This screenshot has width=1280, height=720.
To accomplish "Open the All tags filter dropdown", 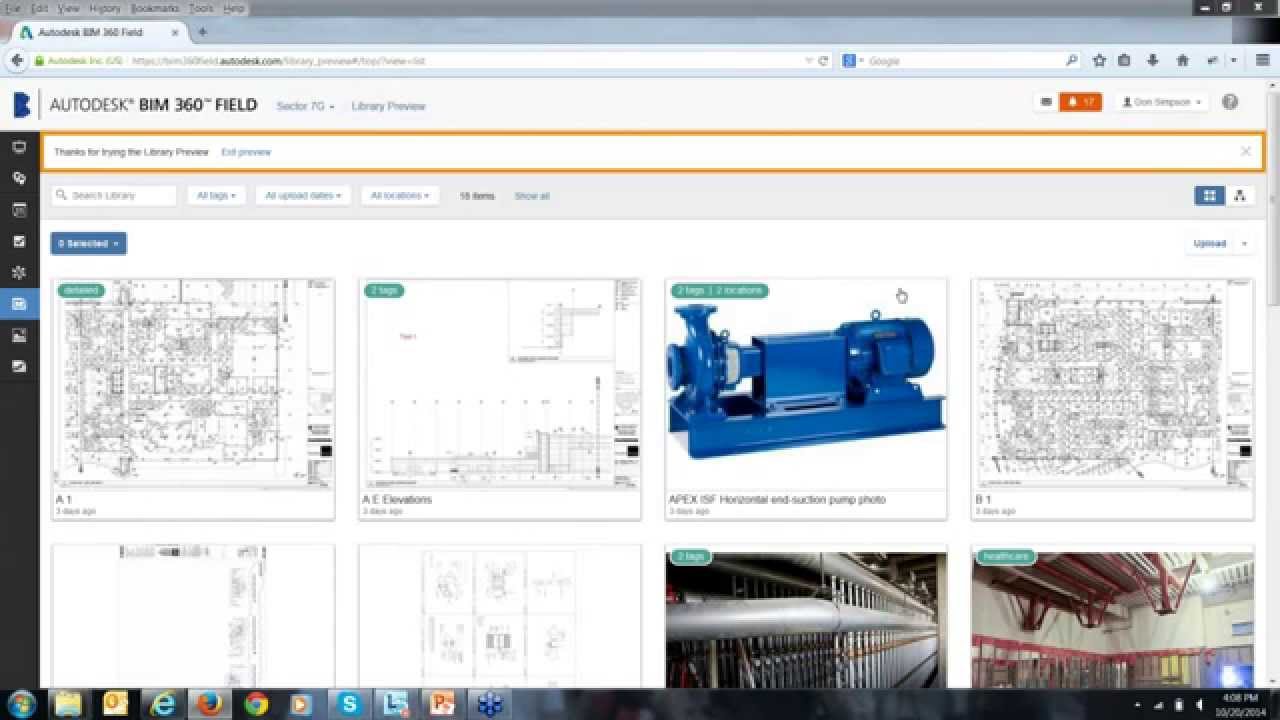I will click(x=217, y=195).
